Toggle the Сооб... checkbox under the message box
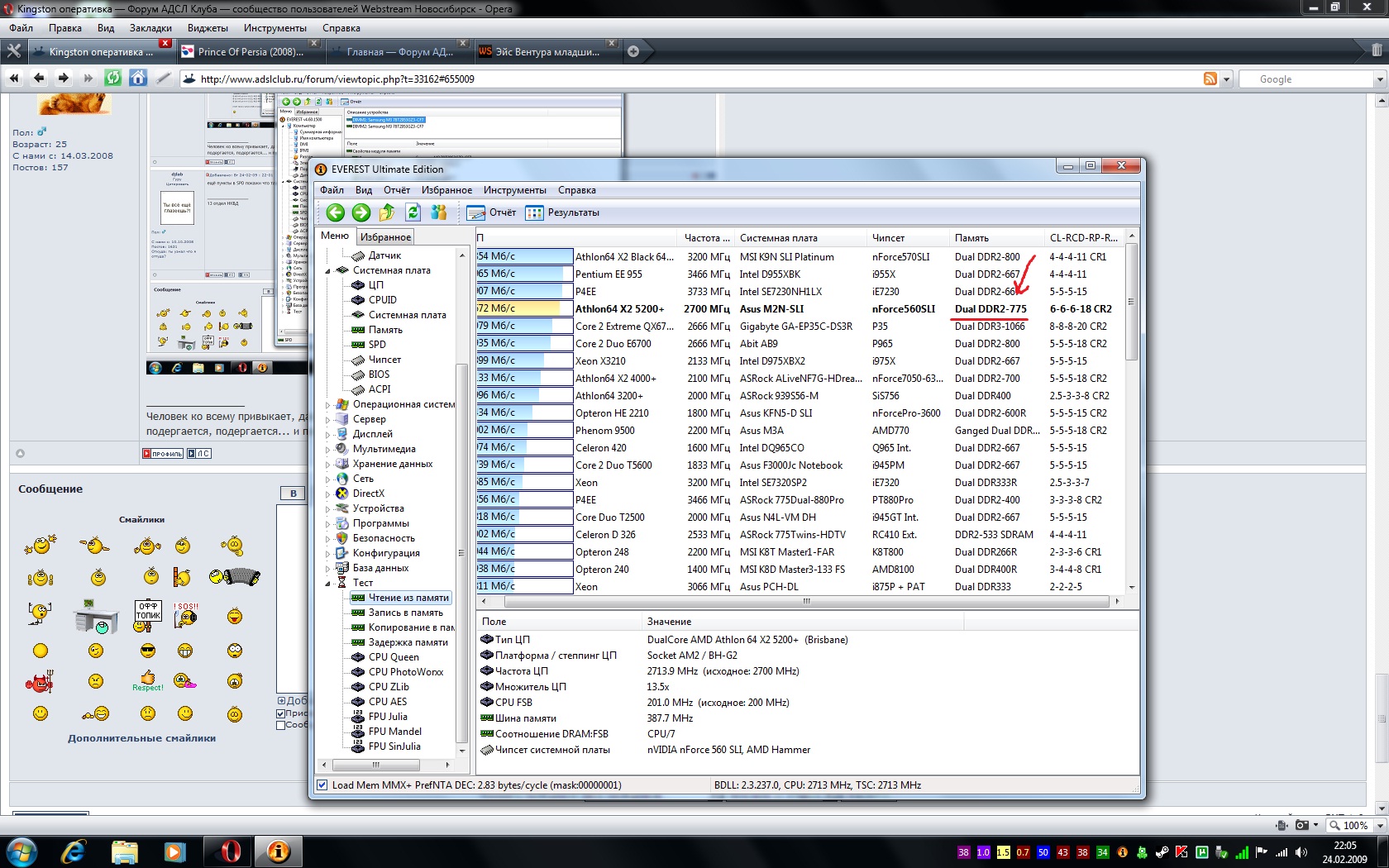Viewport: 1389px width, 868px height. 281,725
